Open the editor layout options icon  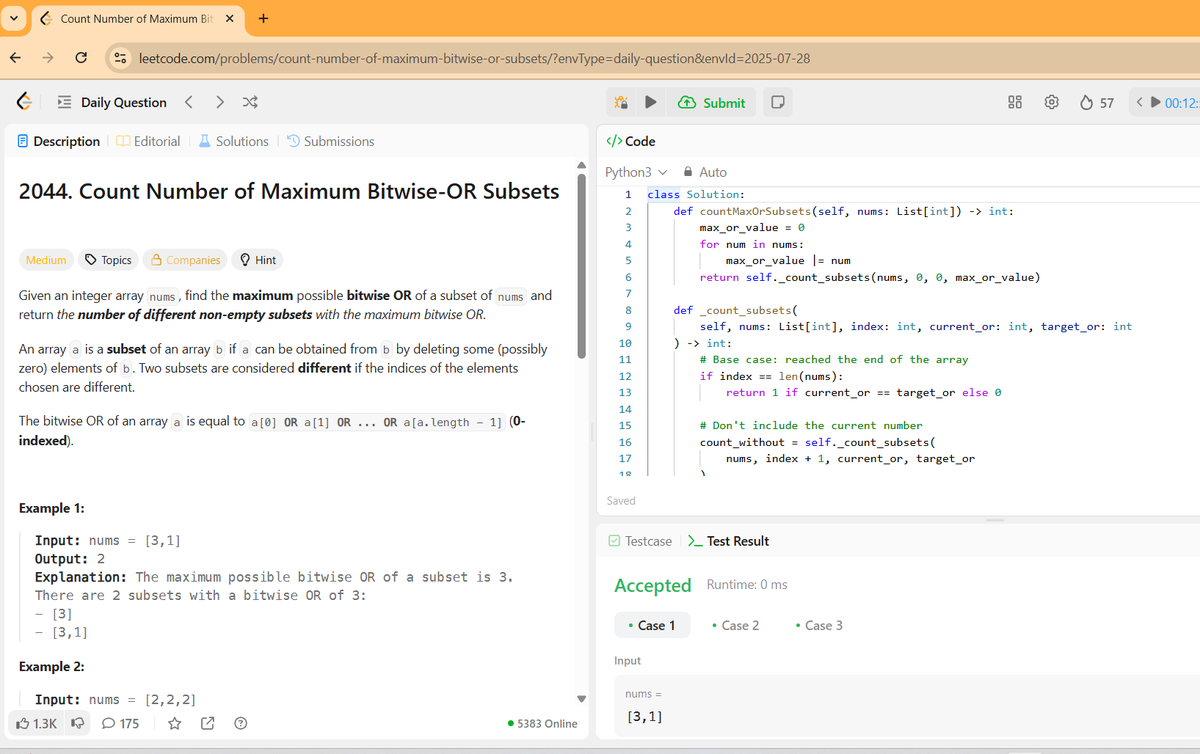(x=1014, y=102)
